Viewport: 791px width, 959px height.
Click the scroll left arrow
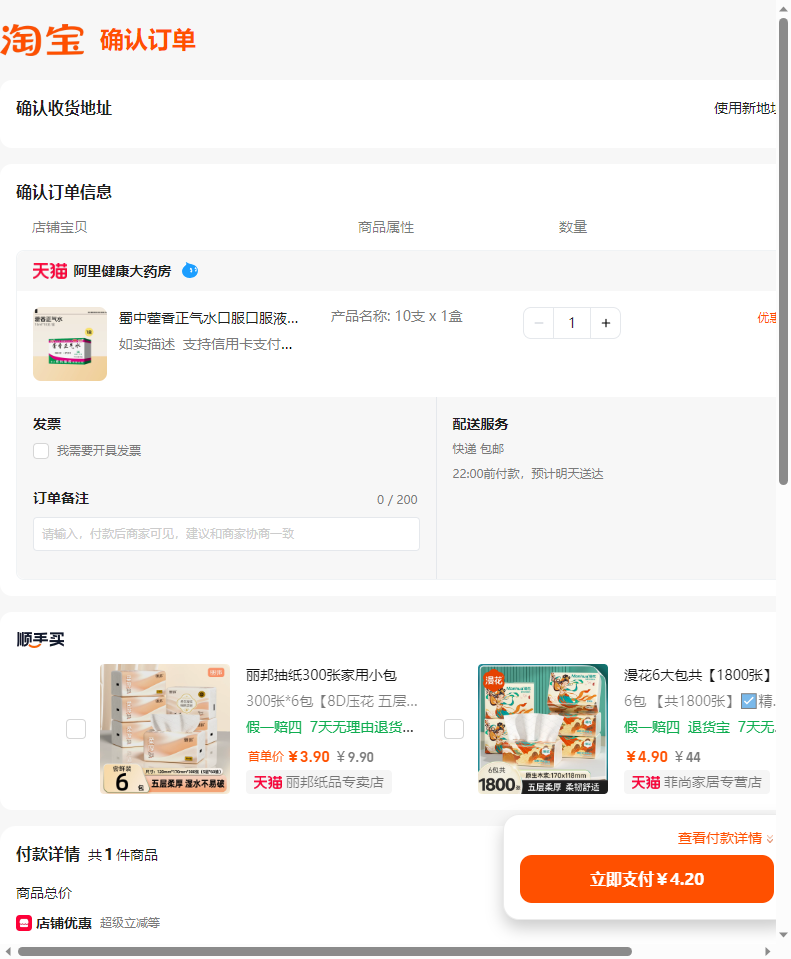[x=7, y=952]
